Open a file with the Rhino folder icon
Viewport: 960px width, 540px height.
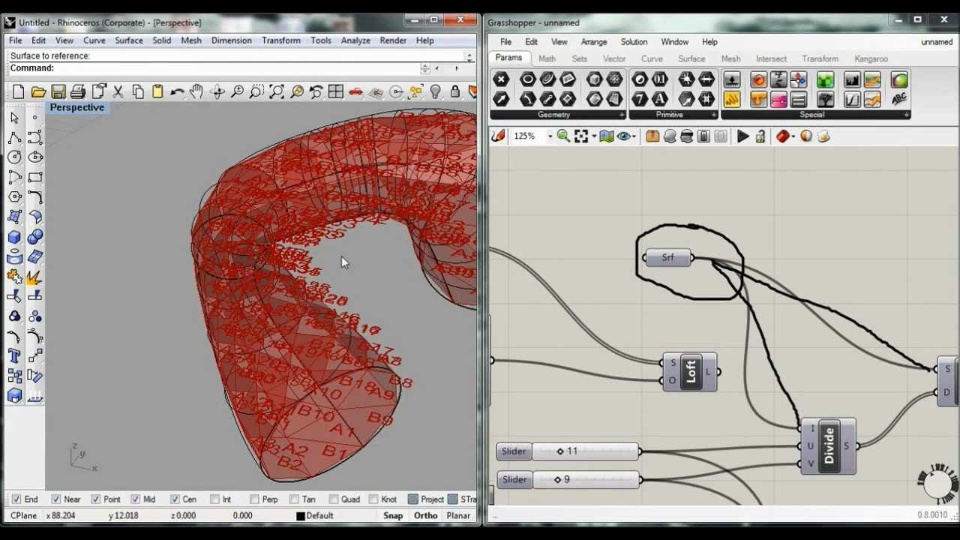38,92
